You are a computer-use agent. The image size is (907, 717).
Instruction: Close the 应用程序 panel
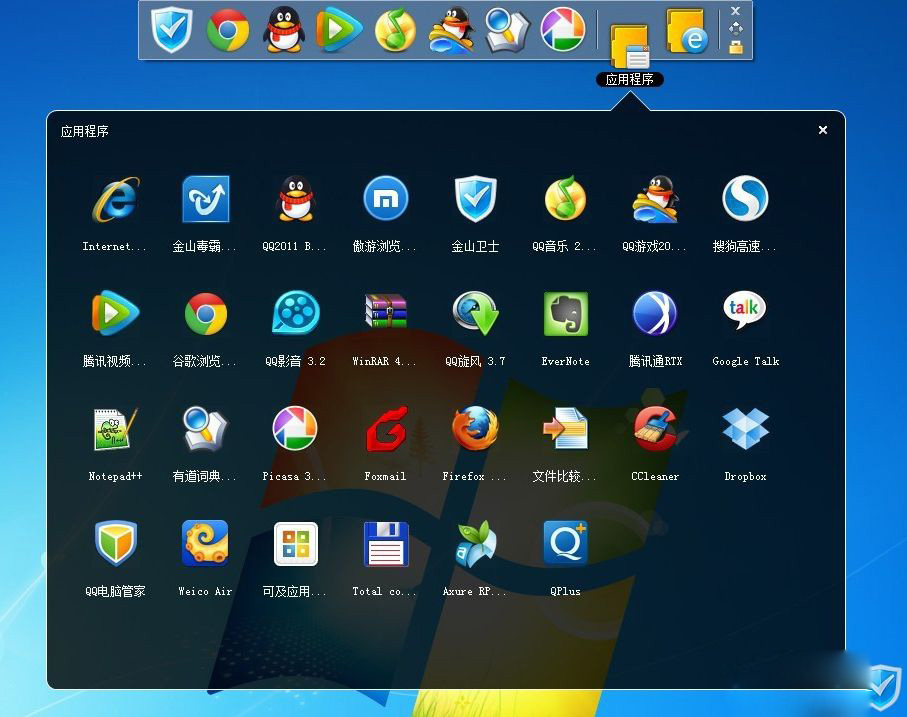point(823,130)
